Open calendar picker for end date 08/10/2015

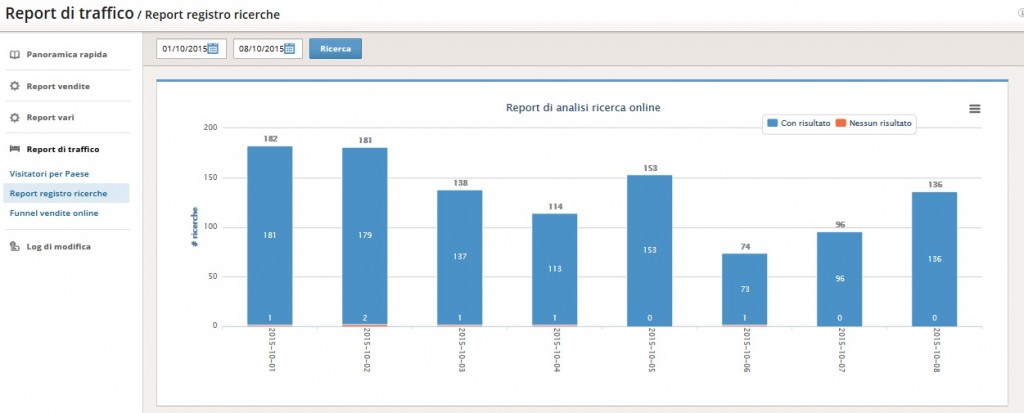tap(290, 48)
